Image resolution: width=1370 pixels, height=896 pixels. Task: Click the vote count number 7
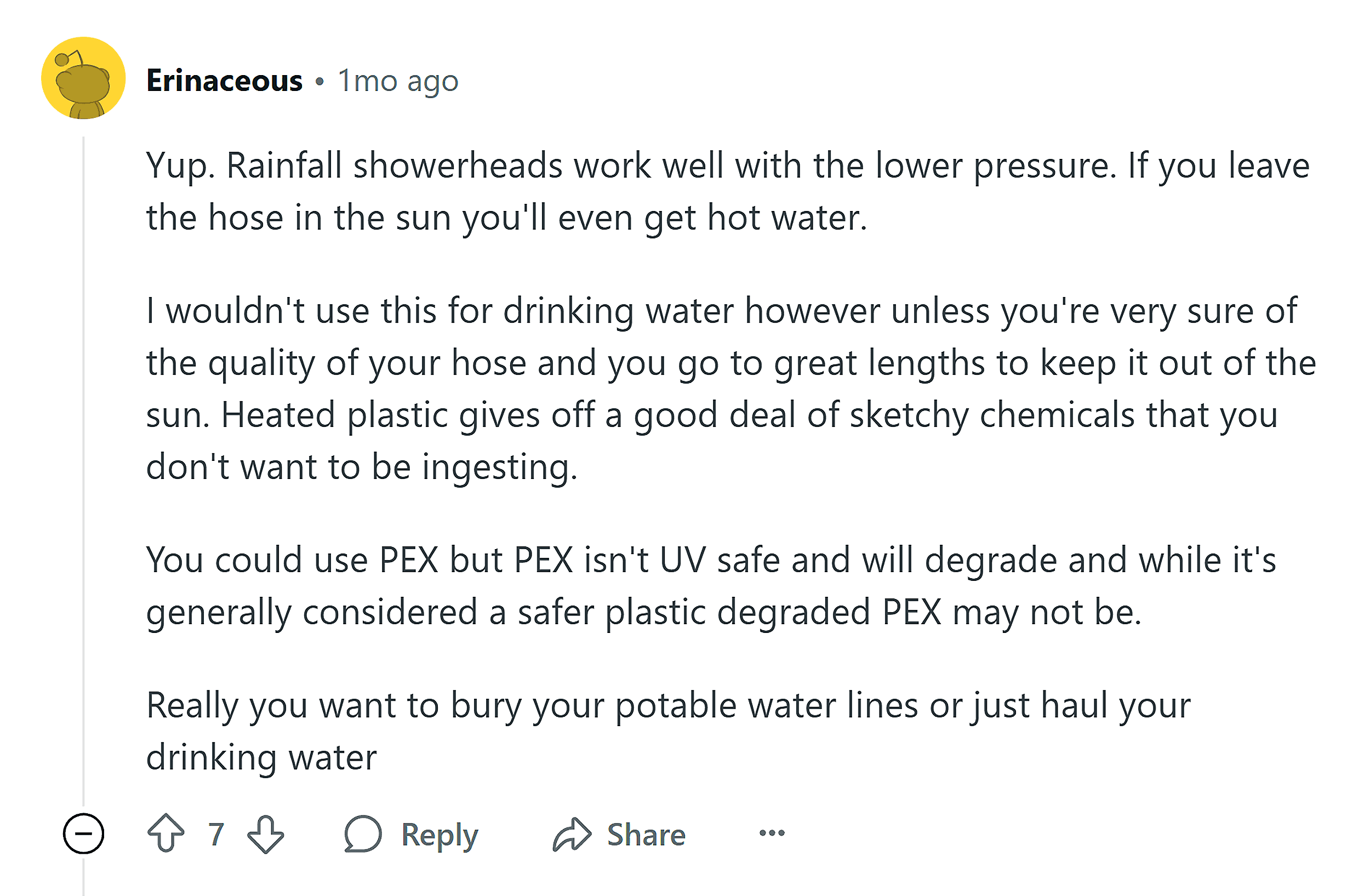216,834
